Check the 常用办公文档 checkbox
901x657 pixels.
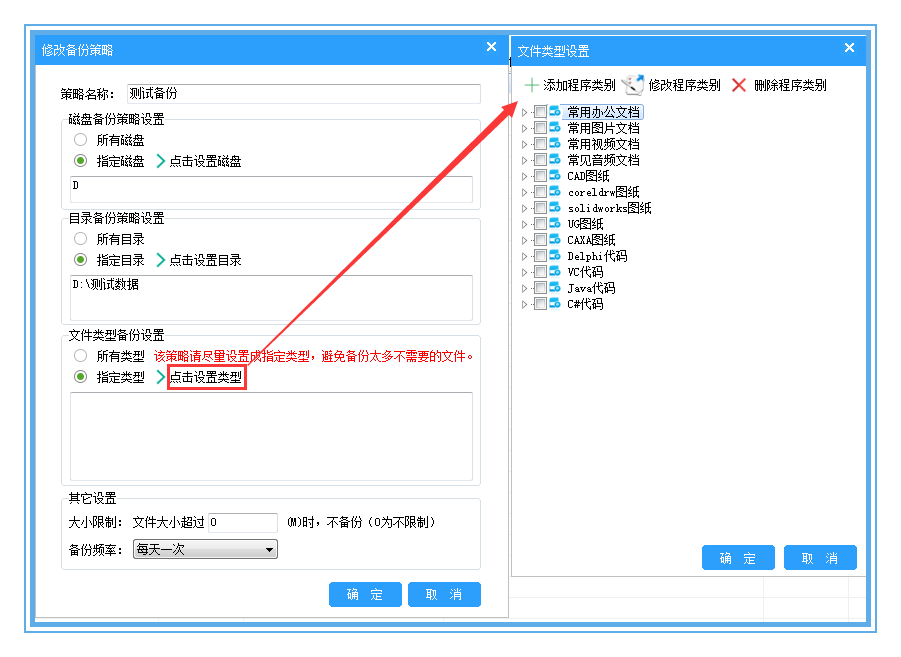click(539, 112)
